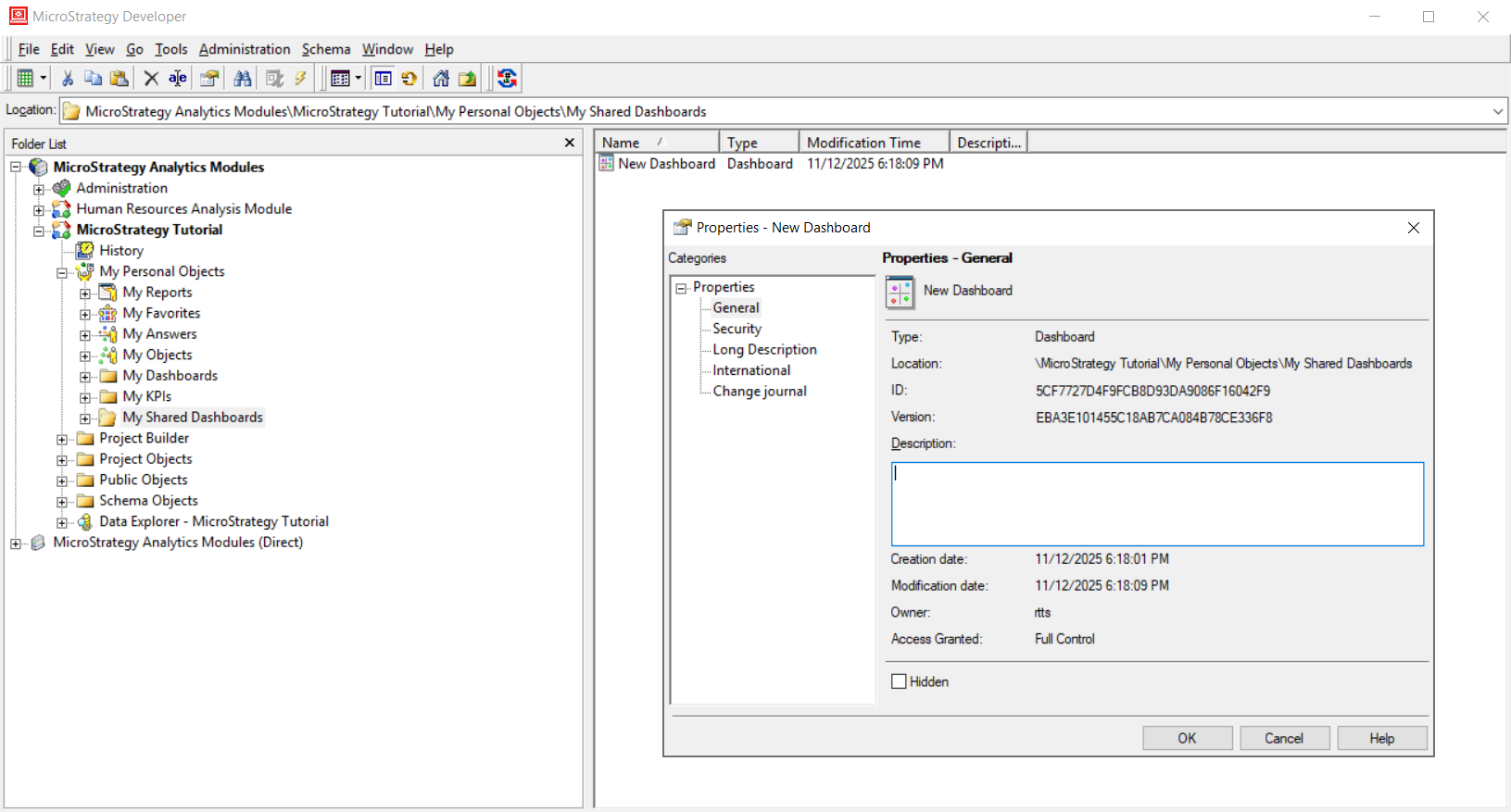Open the Schema menu
Image resolution: width=1511 pixels, height=812 pixels.
326,49
